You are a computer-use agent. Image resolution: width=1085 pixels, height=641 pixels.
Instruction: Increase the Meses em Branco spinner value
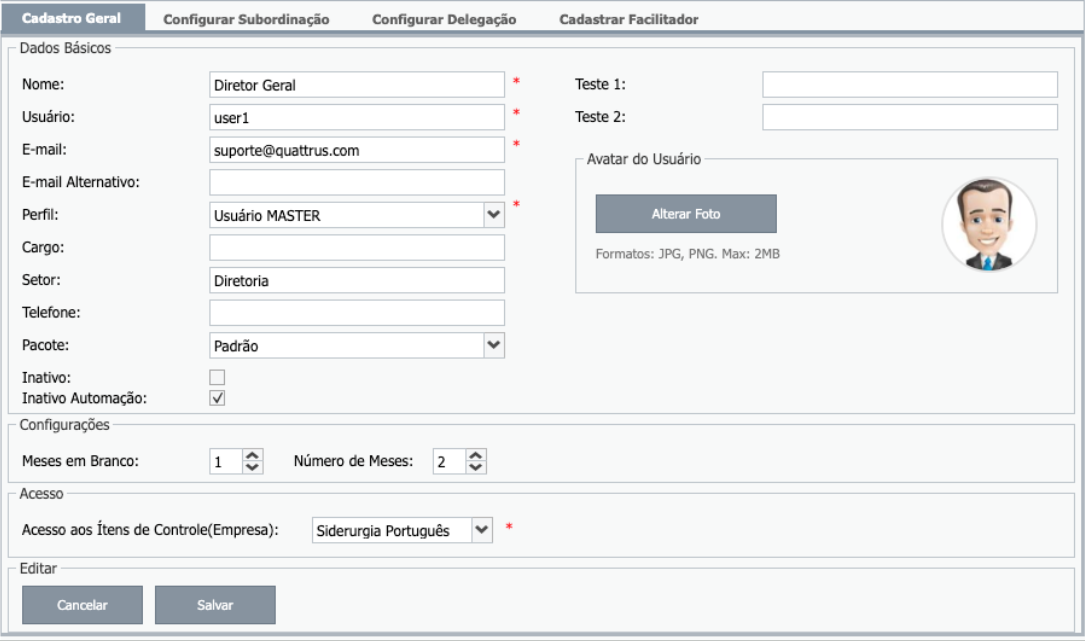tap(253, 456)
